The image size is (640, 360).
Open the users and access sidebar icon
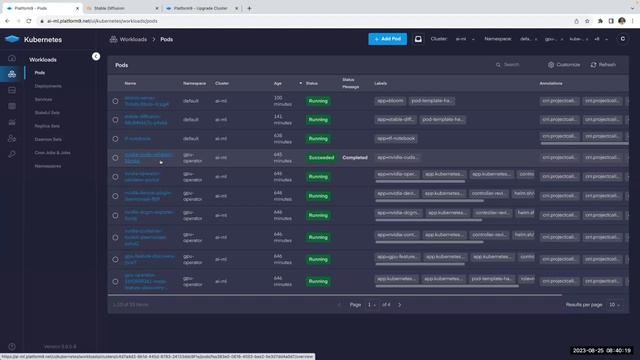tap(12, 139)
